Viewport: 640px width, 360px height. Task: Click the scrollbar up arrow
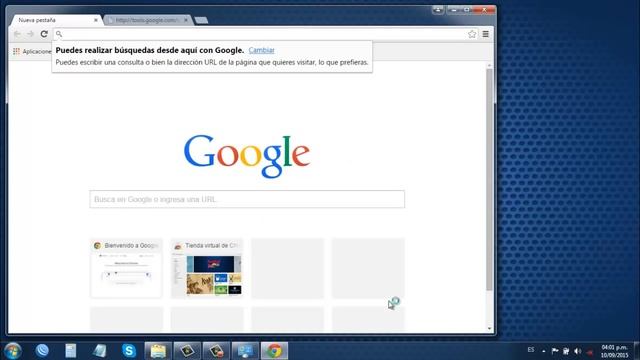pos(489,65)
